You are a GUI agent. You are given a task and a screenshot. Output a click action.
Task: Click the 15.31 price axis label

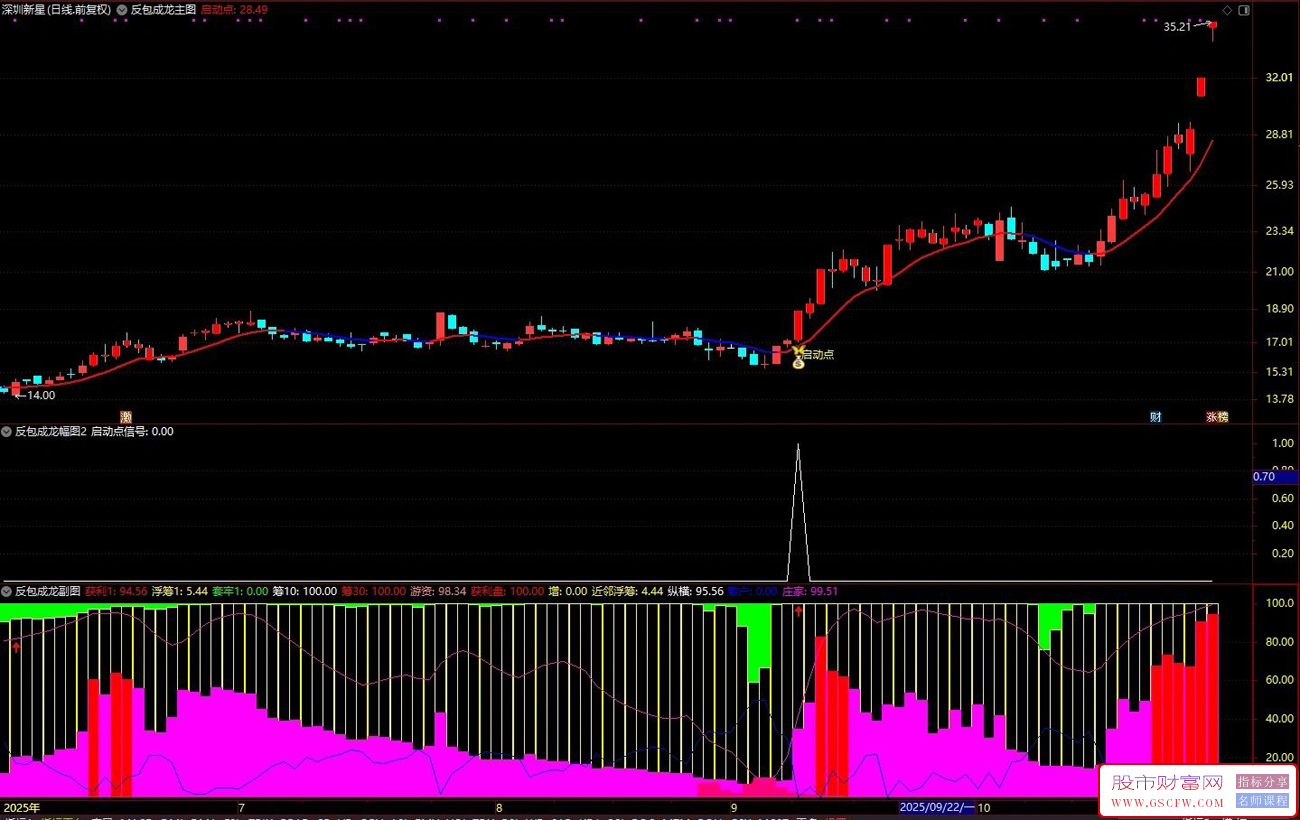click(1279, 372)
